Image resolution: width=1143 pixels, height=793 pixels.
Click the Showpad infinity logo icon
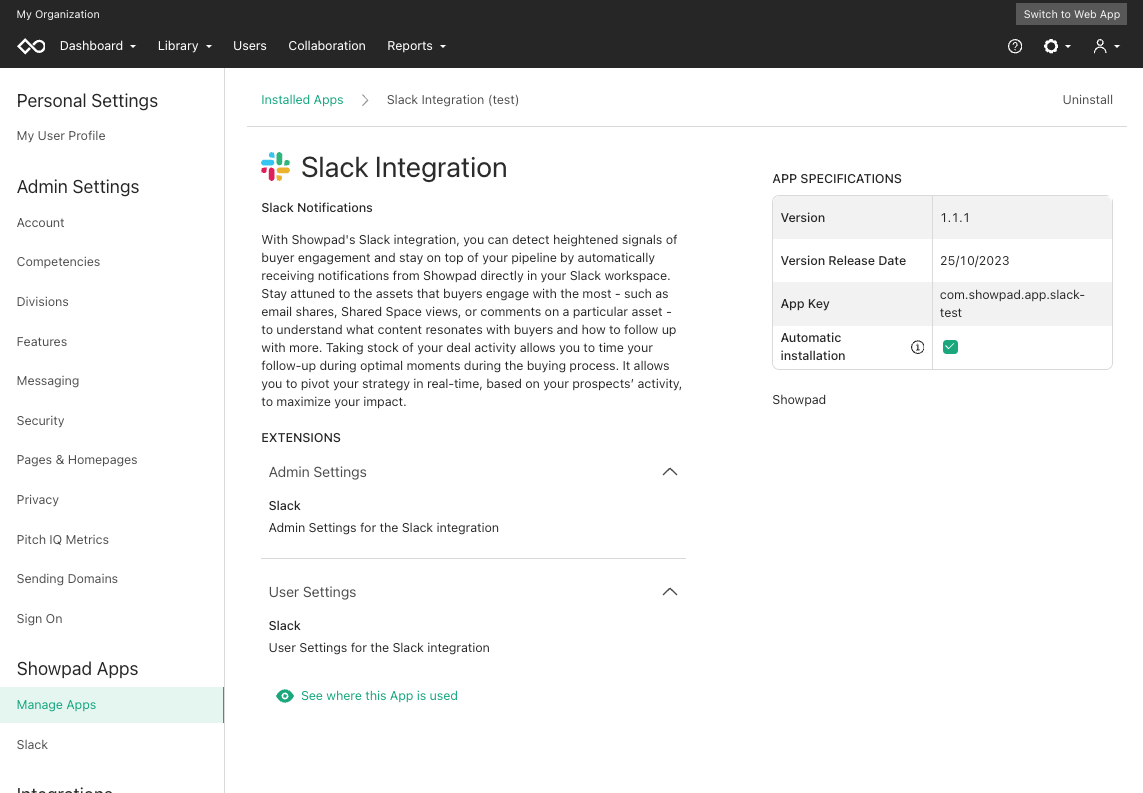(31, 46)
